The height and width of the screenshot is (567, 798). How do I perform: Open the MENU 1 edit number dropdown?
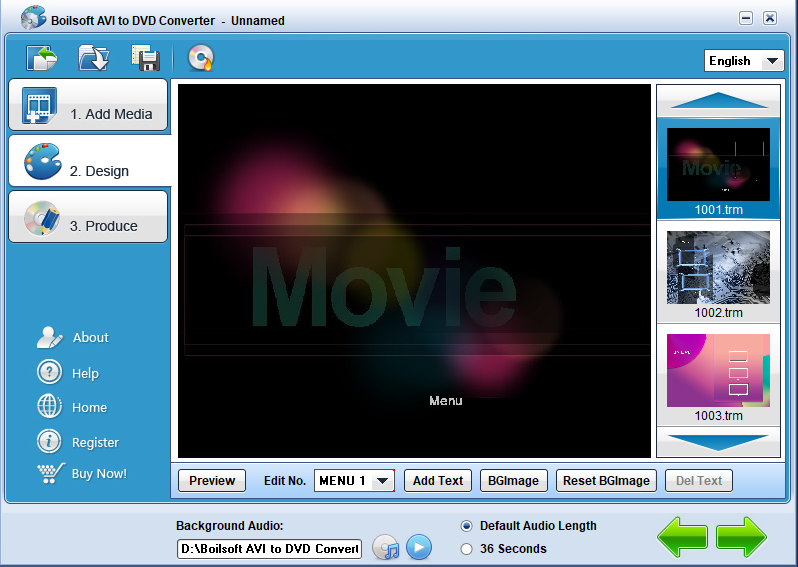tap(354, 481)
